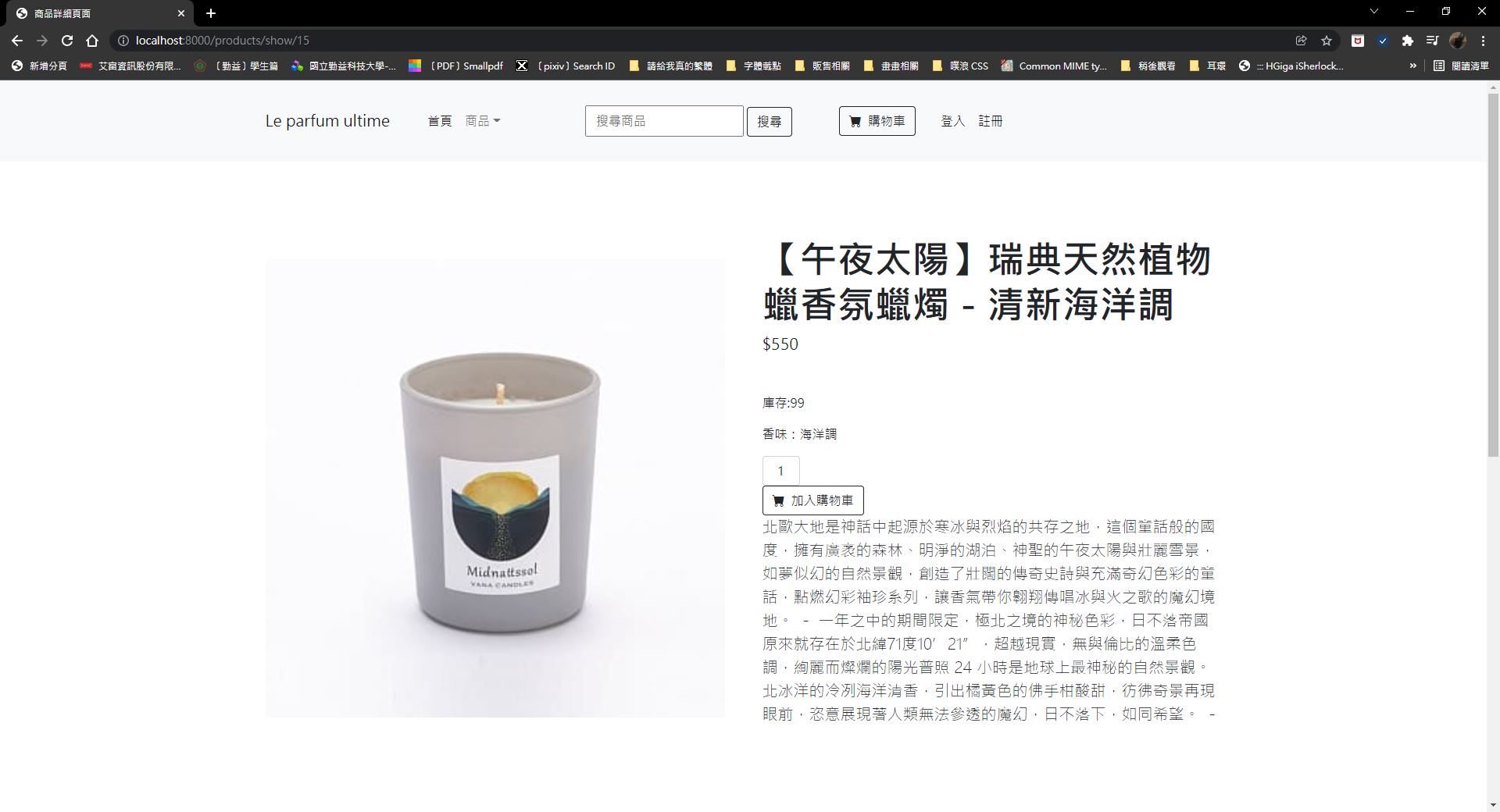
Task: Open the tab search dropdown arrow
Action: [x=1374, y=12]
